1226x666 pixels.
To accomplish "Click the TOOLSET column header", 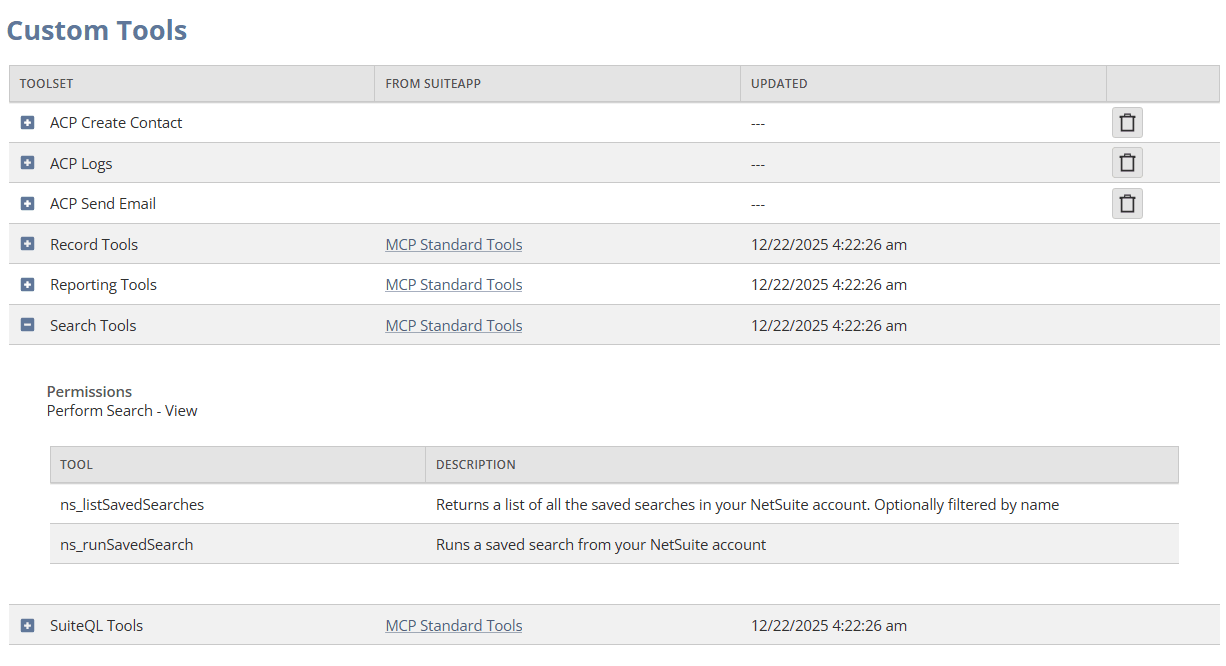I will tap(46, 83).
